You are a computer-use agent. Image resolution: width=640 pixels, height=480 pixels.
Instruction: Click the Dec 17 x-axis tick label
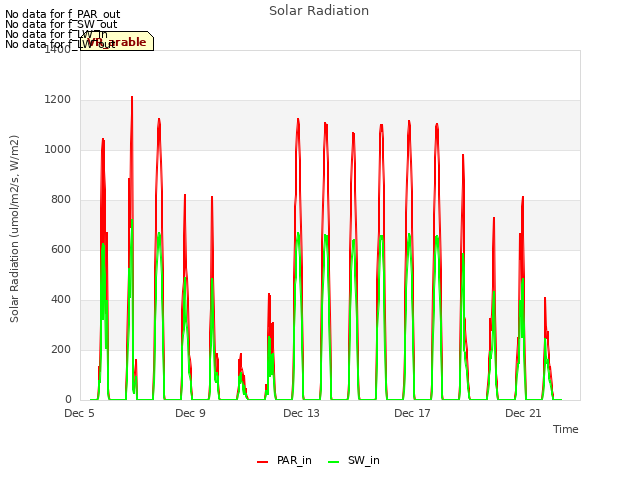[412, 413]
